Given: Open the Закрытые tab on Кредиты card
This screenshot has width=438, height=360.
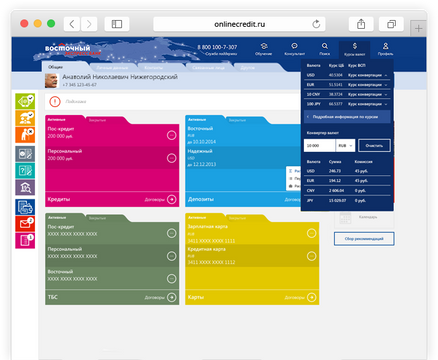Looking at the screenshot, I should [x=97, y=120].
